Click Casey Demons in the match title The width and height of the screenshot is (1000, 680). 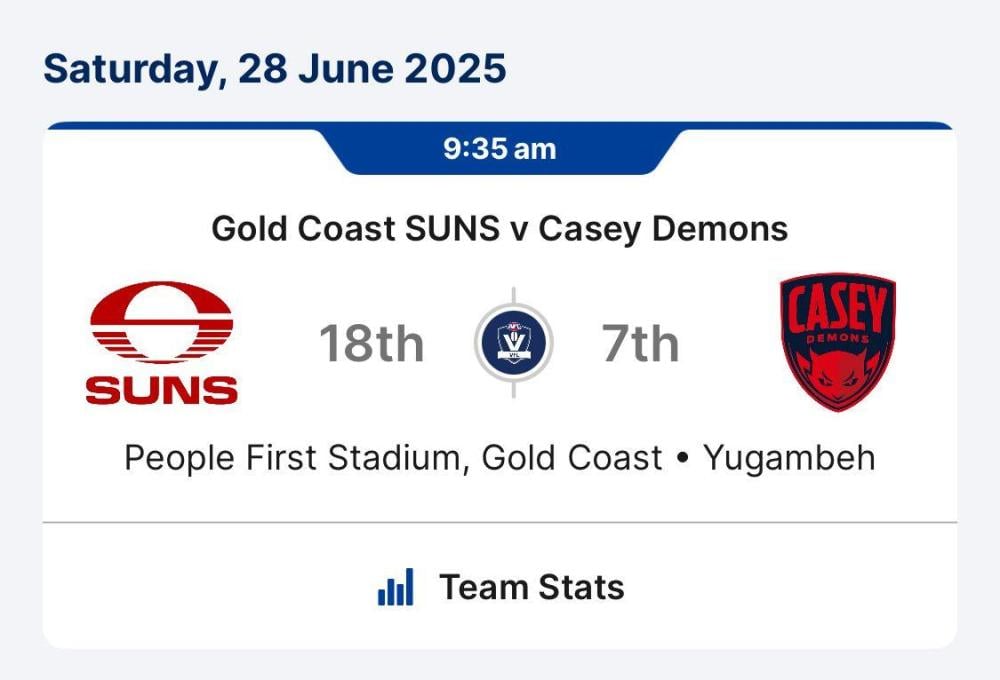(663, 229)
